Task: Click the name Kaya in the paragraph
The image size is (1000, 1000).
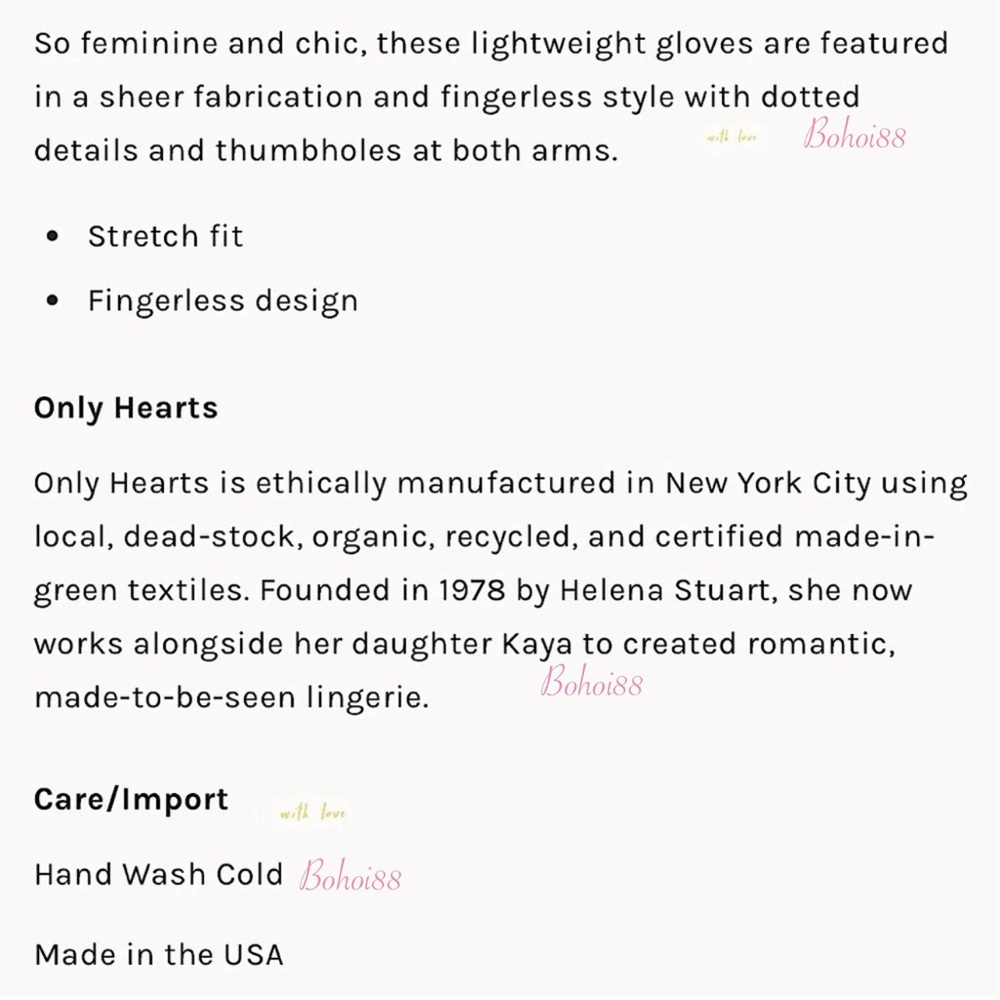Action: point(536,644)
